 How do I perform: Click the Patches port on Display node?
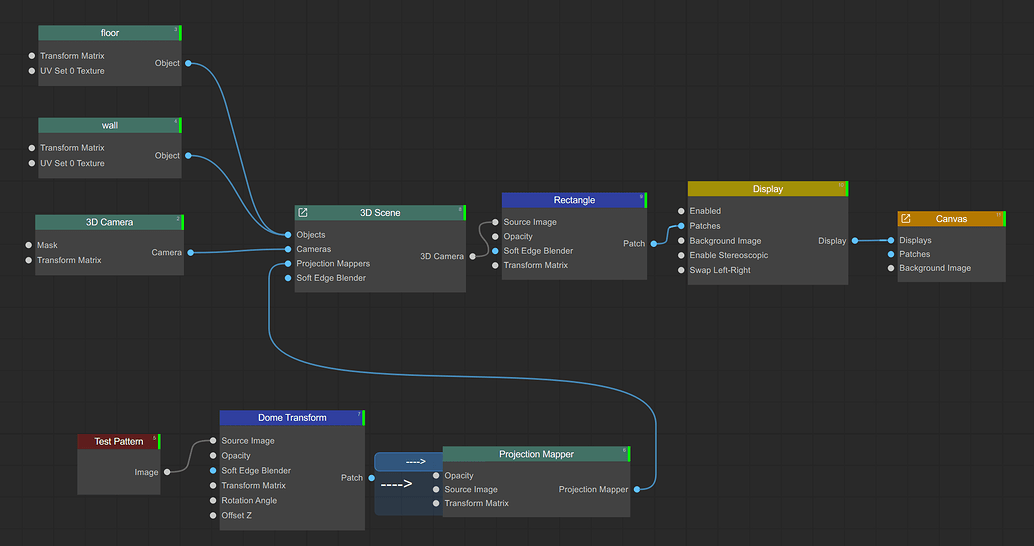681,226
